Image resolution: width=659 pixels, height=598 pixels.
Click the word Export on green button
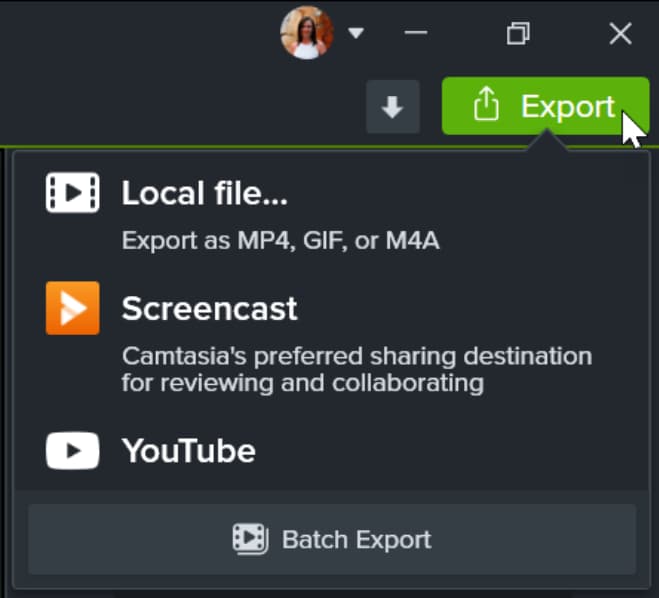pos(567,106)
